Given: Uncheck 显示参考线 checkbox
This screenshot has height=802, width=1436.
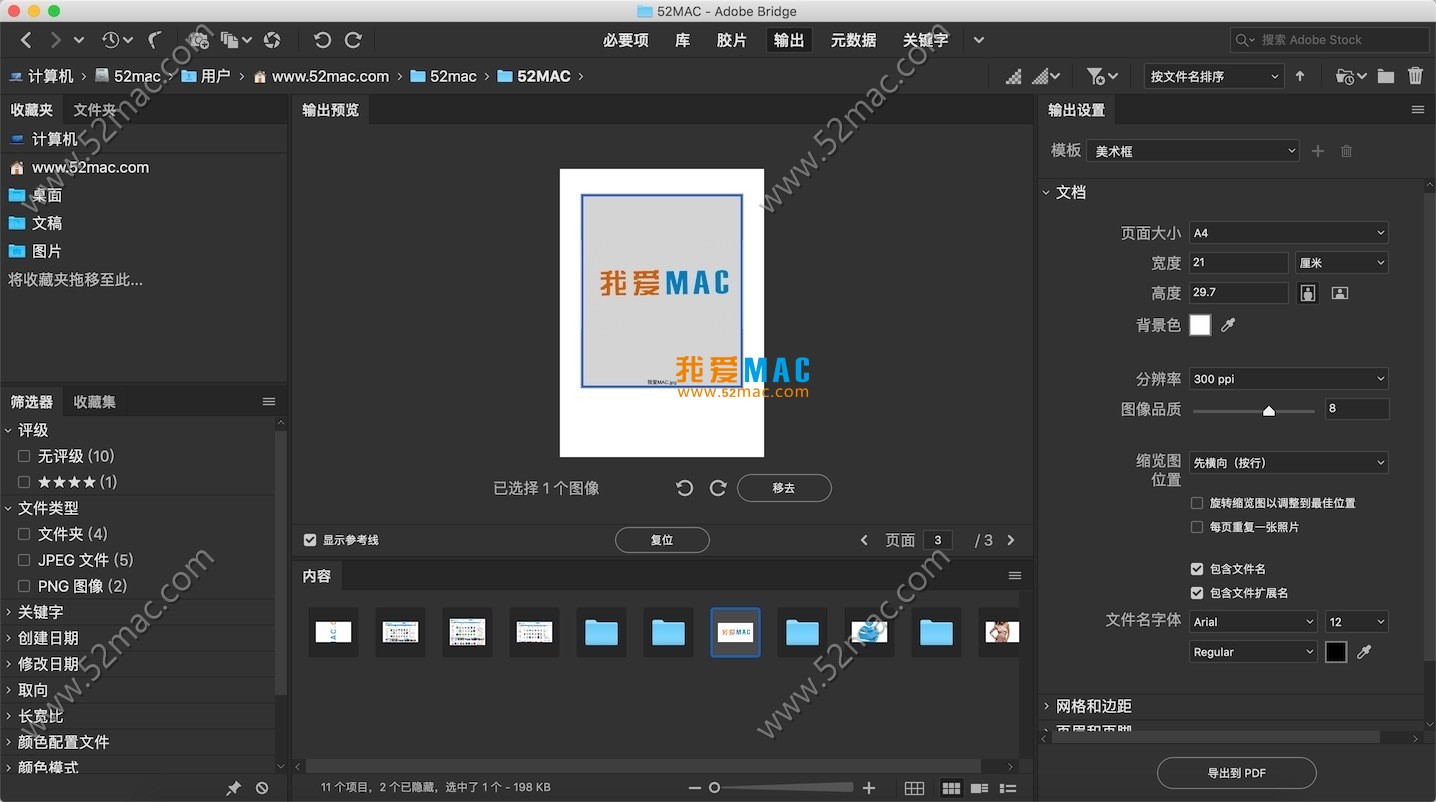Looking at the screenshot, I should pyautogui.click(x=310, y=540).
